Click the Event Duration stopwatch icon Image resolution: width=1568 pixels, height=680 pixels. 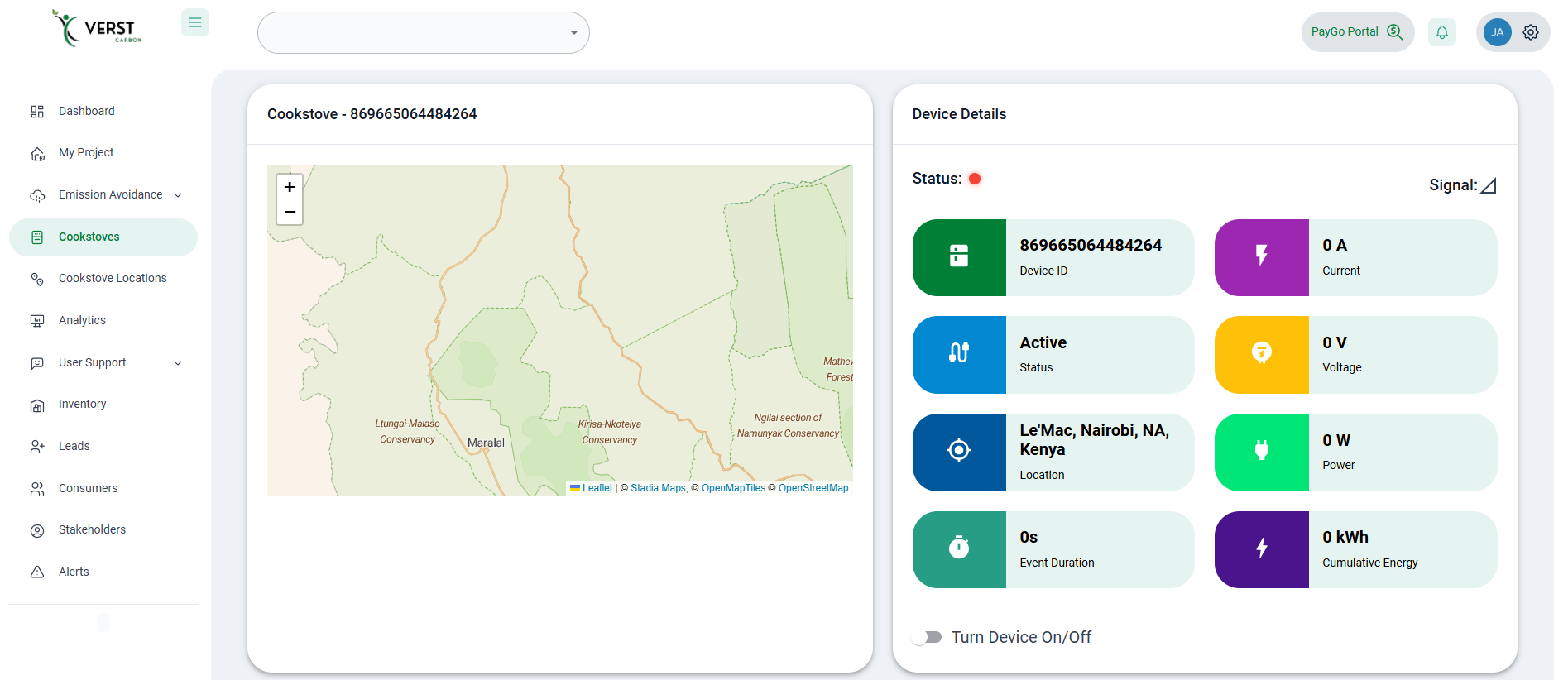[959, 549]
